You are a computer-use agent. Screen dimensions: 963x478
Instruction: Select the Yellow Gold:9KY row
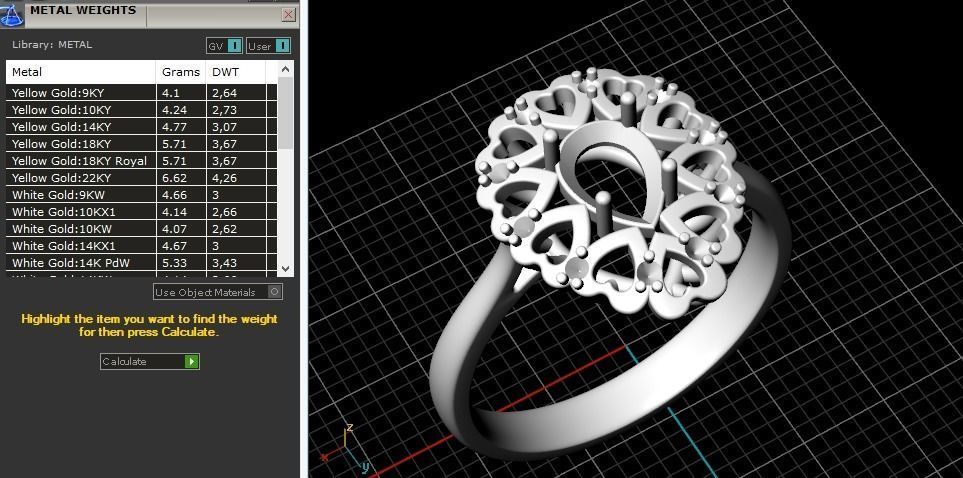click(x=142, y=93)
